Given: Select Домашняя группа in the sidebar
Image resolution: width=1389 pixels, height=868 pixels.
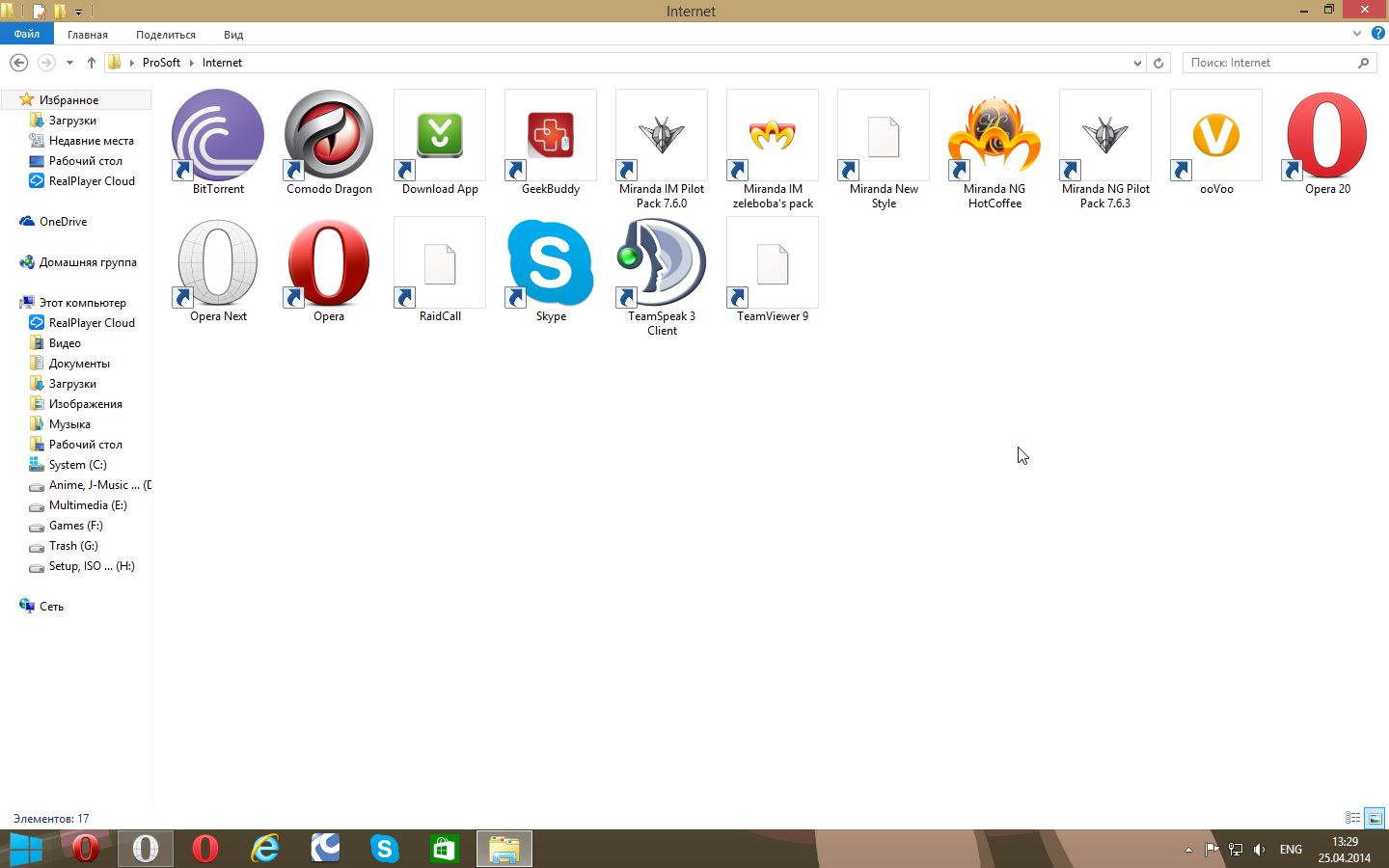Looking at the screenshot, I should [x=88, y=262].
